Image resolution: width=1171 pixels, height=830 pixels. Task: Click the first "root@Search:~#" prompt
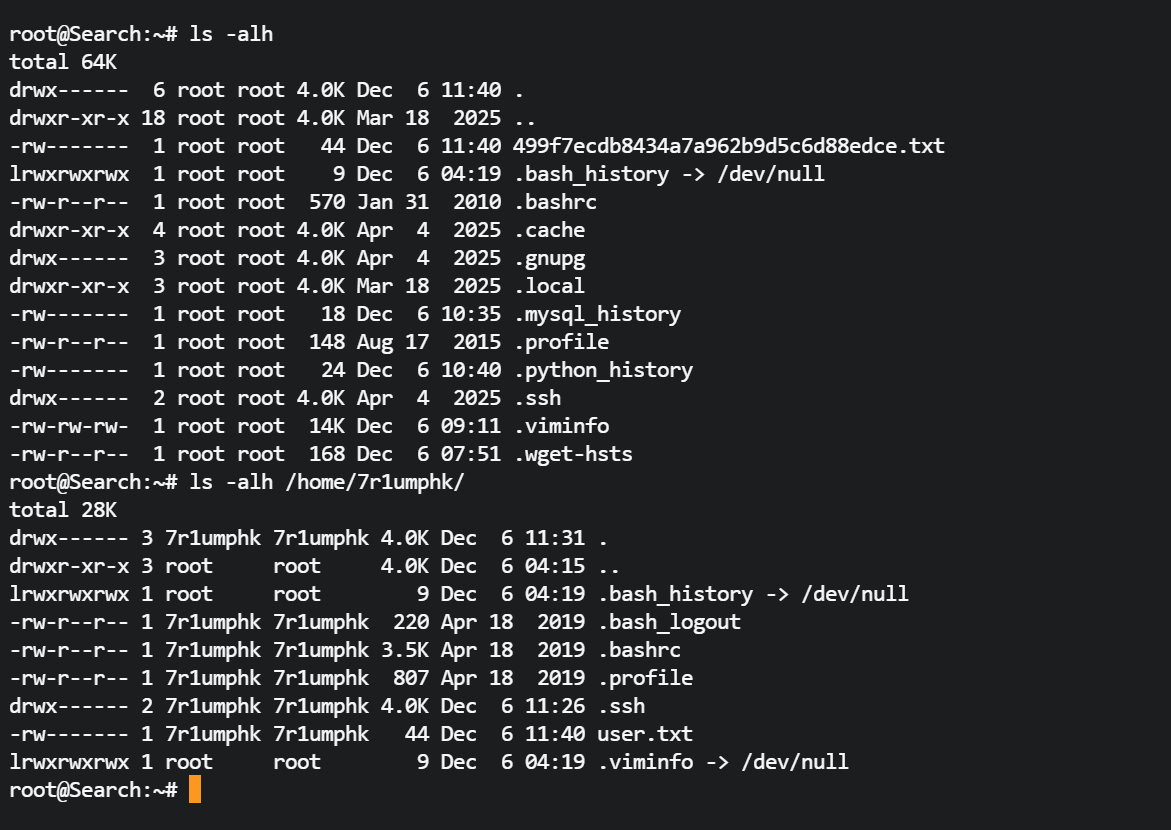pyautogui.click(x=93, y=34)
